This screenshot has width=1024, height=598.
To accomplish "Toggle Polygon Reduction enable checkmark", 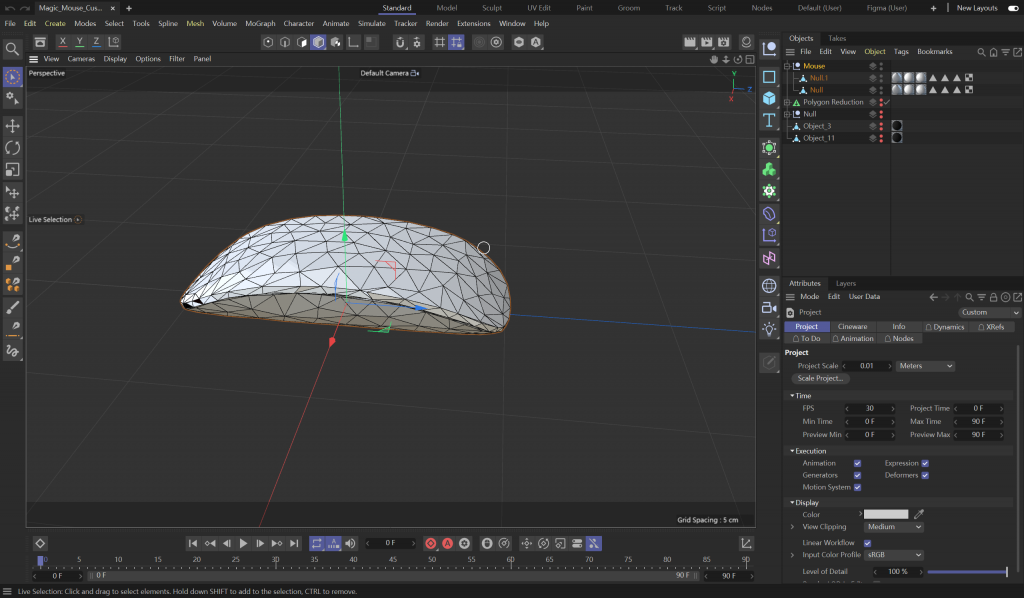I will (x=887, y=102).
